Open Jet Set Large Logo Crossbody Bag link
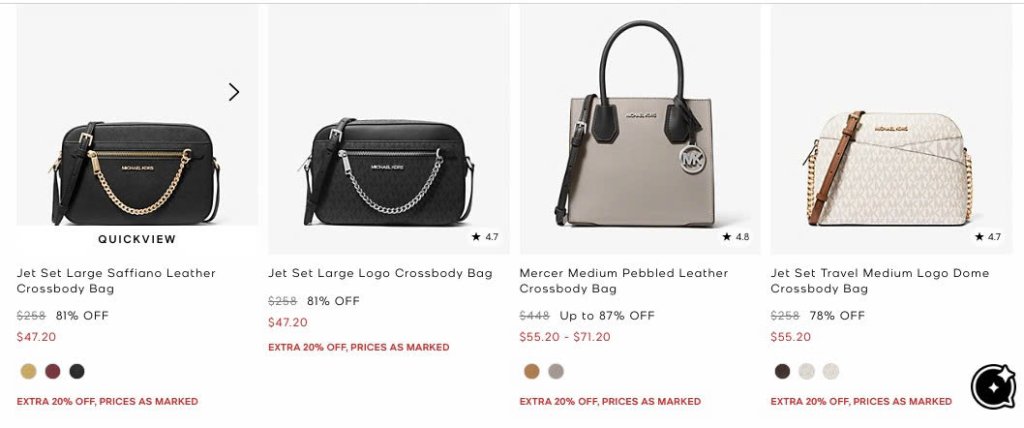 [380, 273]
